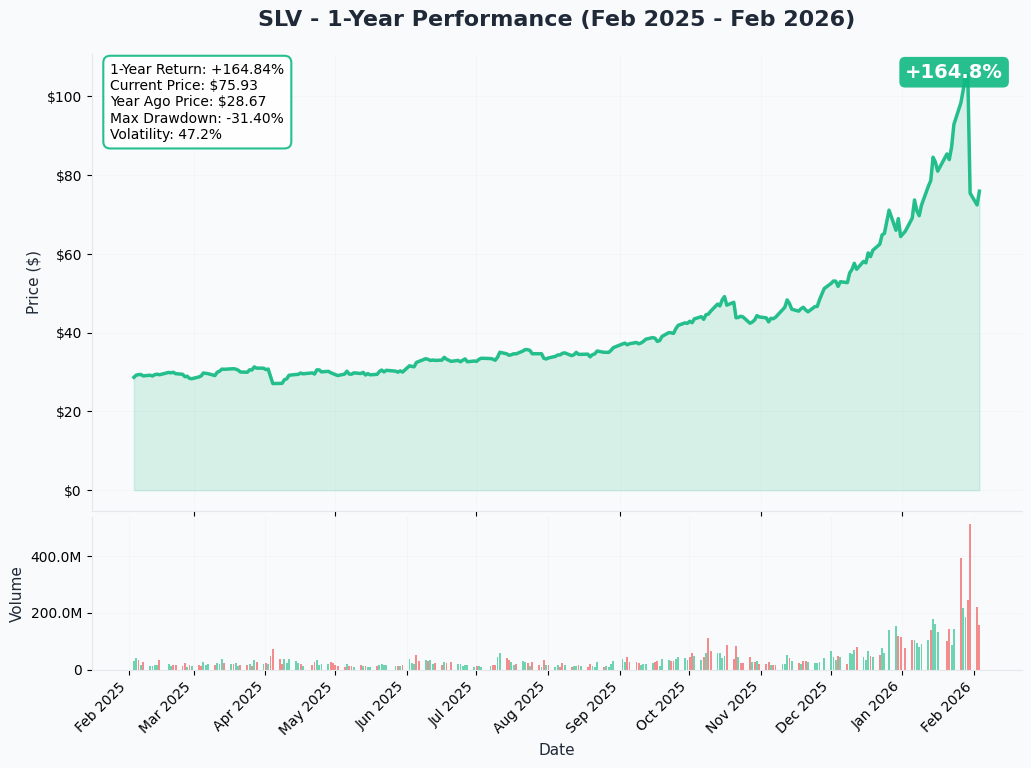Select the 1-Year Return: +164.84% line
This screenshot has height=768, width=1031.
[197, 69]
